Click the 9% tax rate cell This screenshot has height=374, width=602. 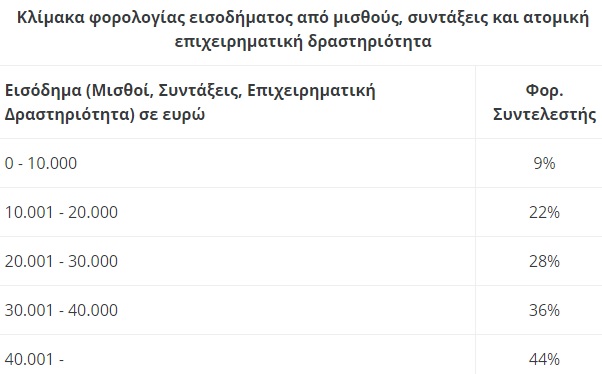(x=544, y=163)
